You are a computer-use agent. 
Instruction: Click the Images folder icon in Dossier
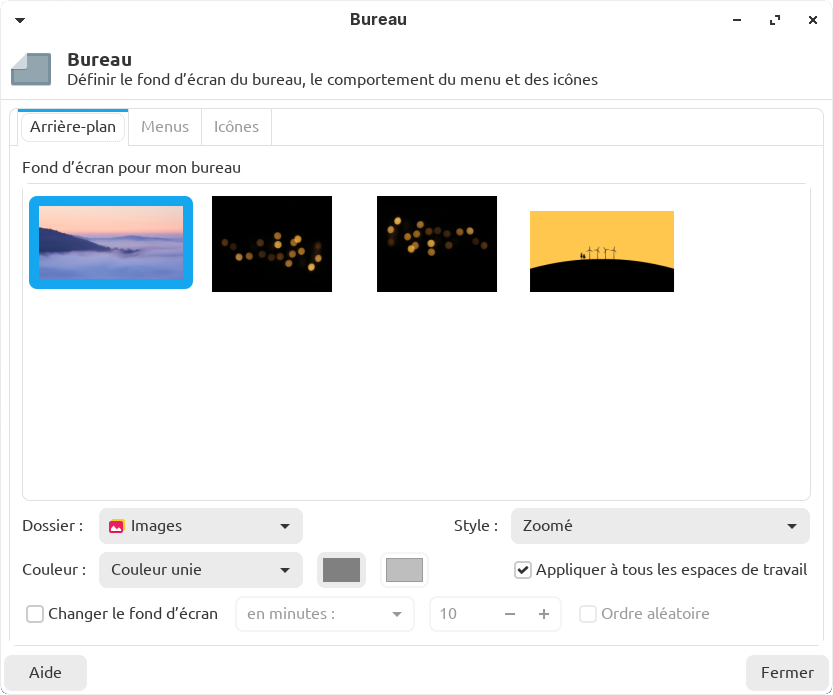click(x=117, y=526)
